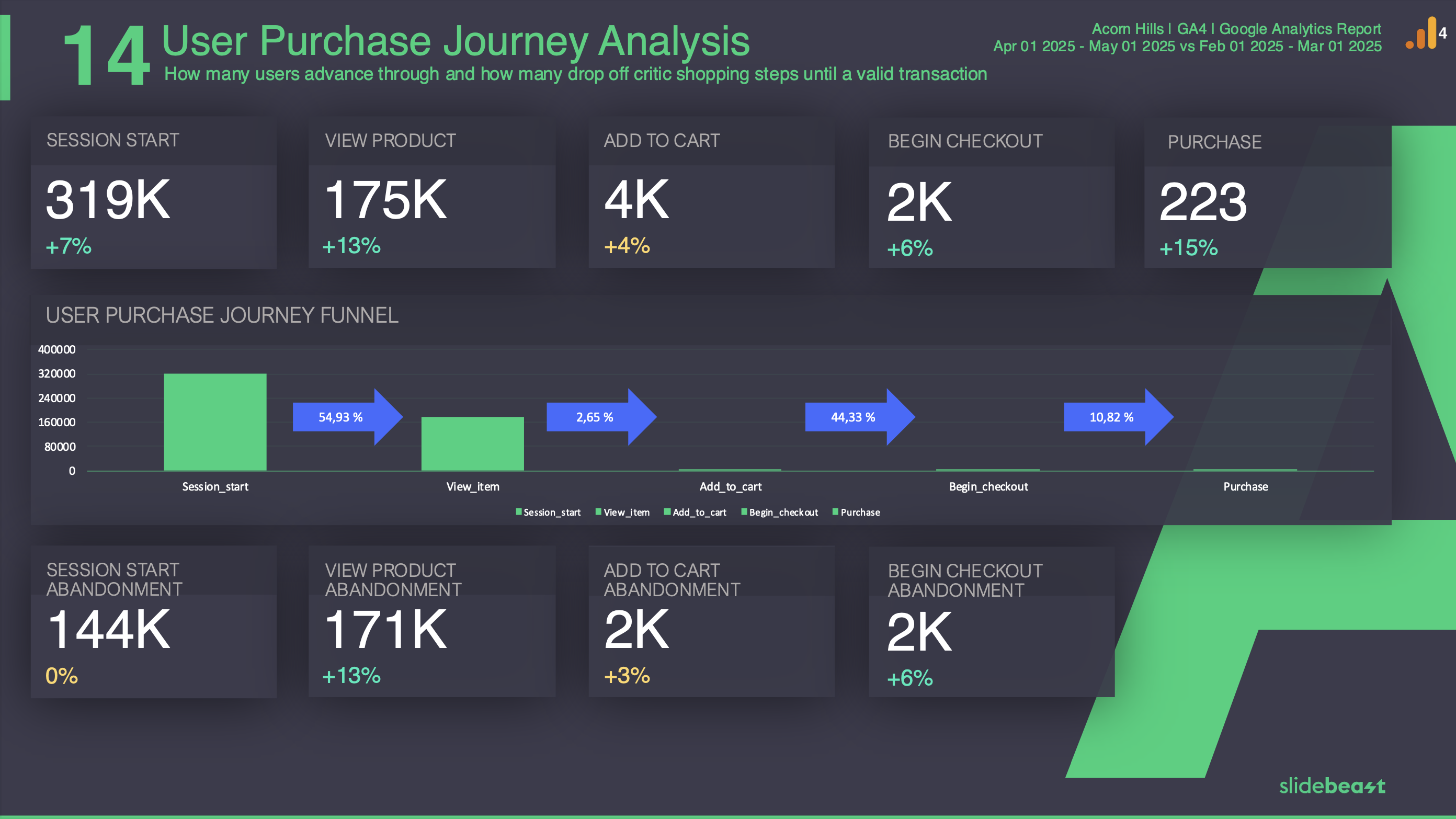Click the Session_start bar in the funnel chart
The height and width of the screenshot is (819, 1456).
(x=215, y=422)
